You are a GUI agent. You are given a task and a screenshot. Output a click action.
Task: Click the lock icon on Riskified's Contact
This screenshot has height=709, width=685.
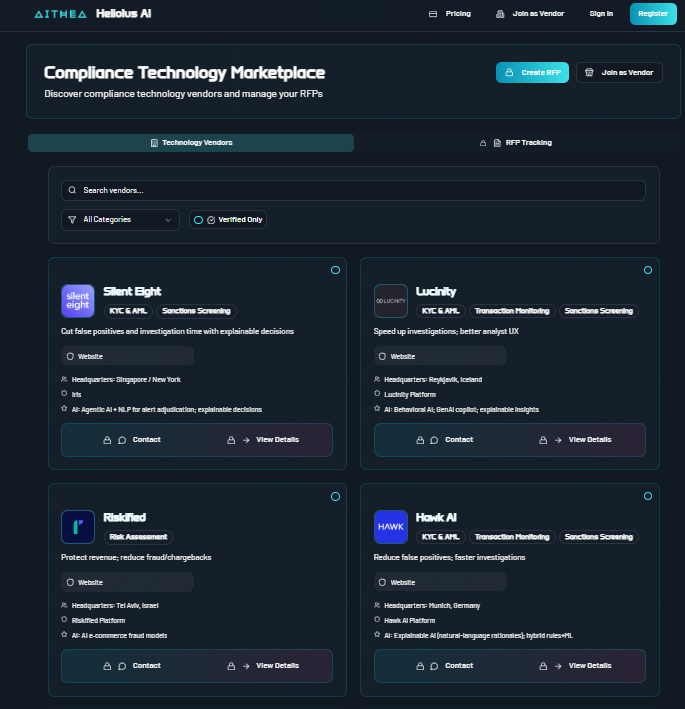point(107,666)
